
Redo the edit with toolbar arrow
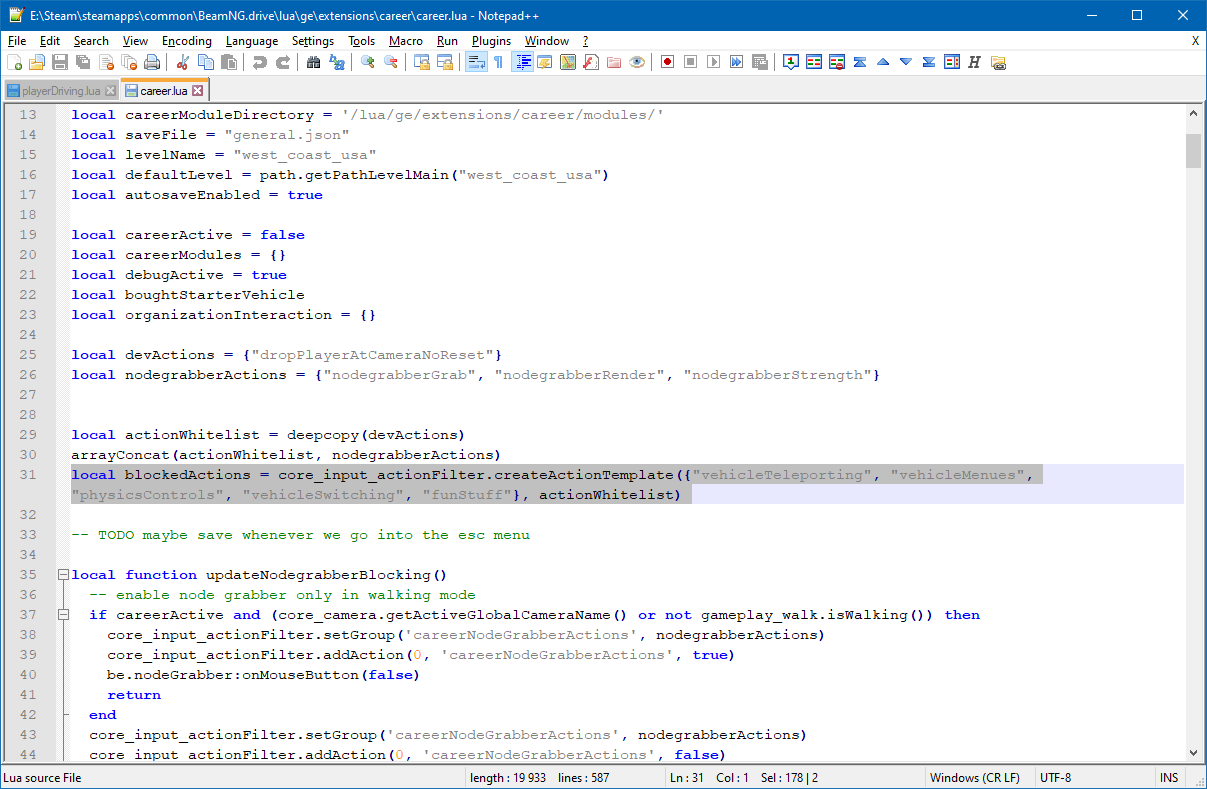(283, 62)
